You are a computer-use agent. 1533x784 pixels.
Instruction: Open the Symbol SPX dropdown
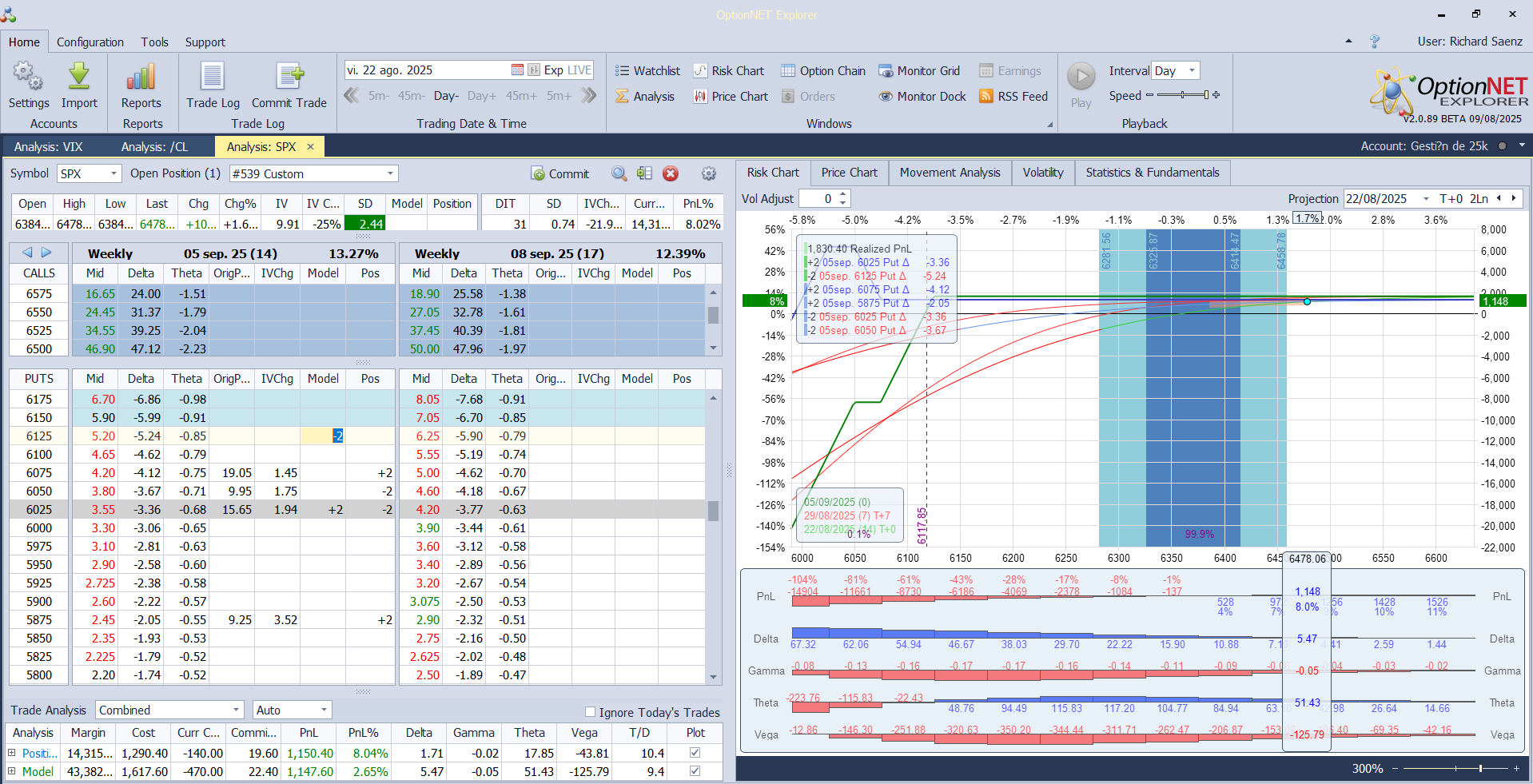[113, 173]
